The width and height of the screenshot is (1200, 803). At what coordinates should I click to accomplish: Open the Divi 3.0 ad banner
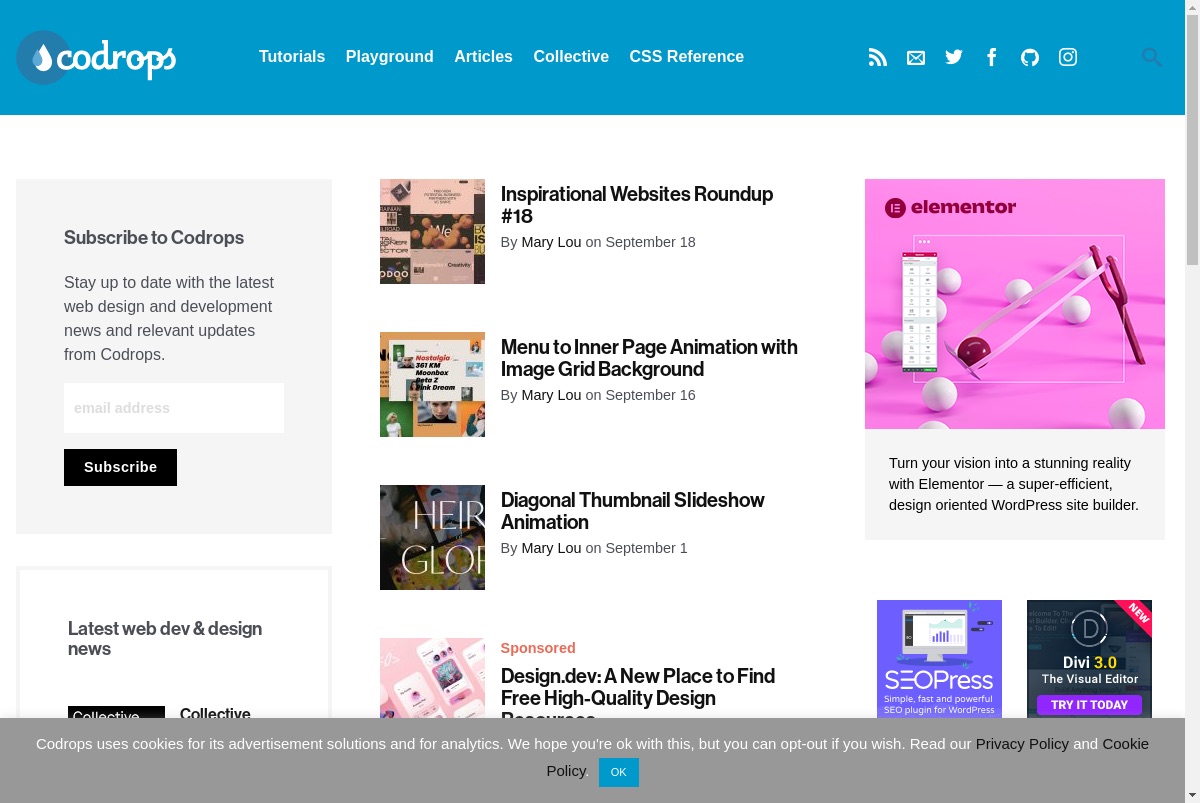[x=1089, y=659]
